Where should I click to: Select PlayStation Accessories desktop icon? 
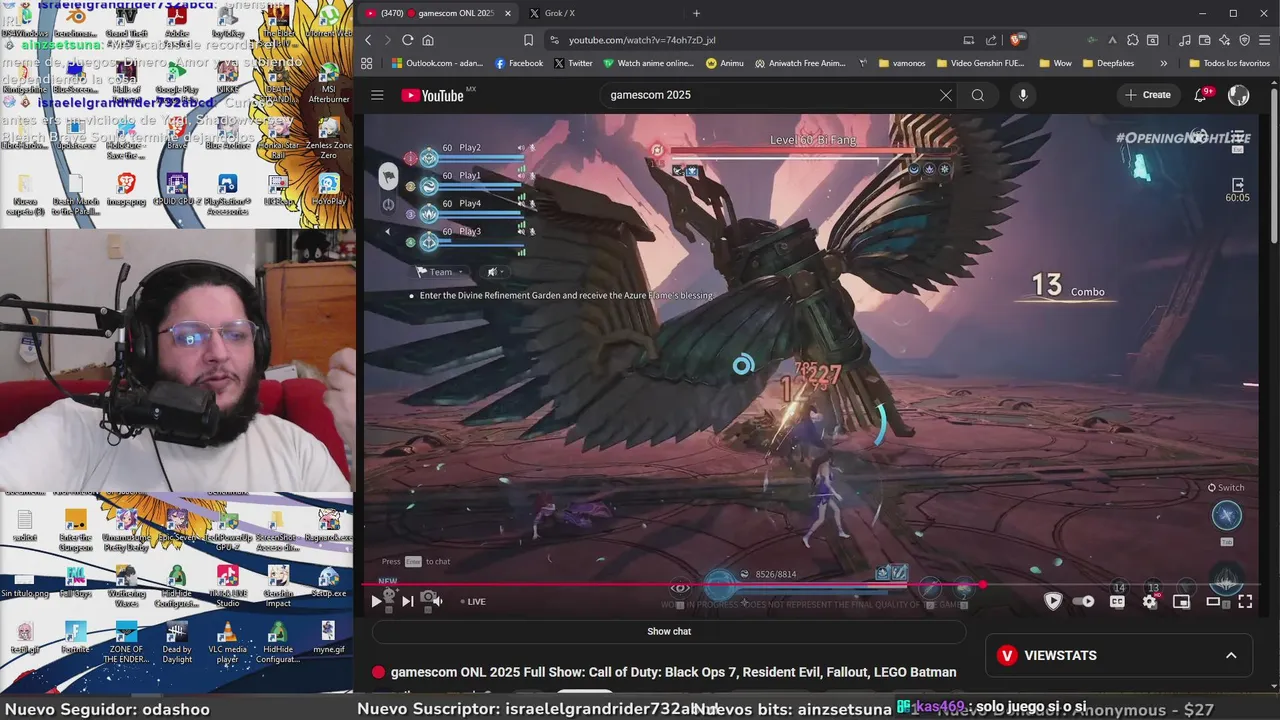[227, 195]
